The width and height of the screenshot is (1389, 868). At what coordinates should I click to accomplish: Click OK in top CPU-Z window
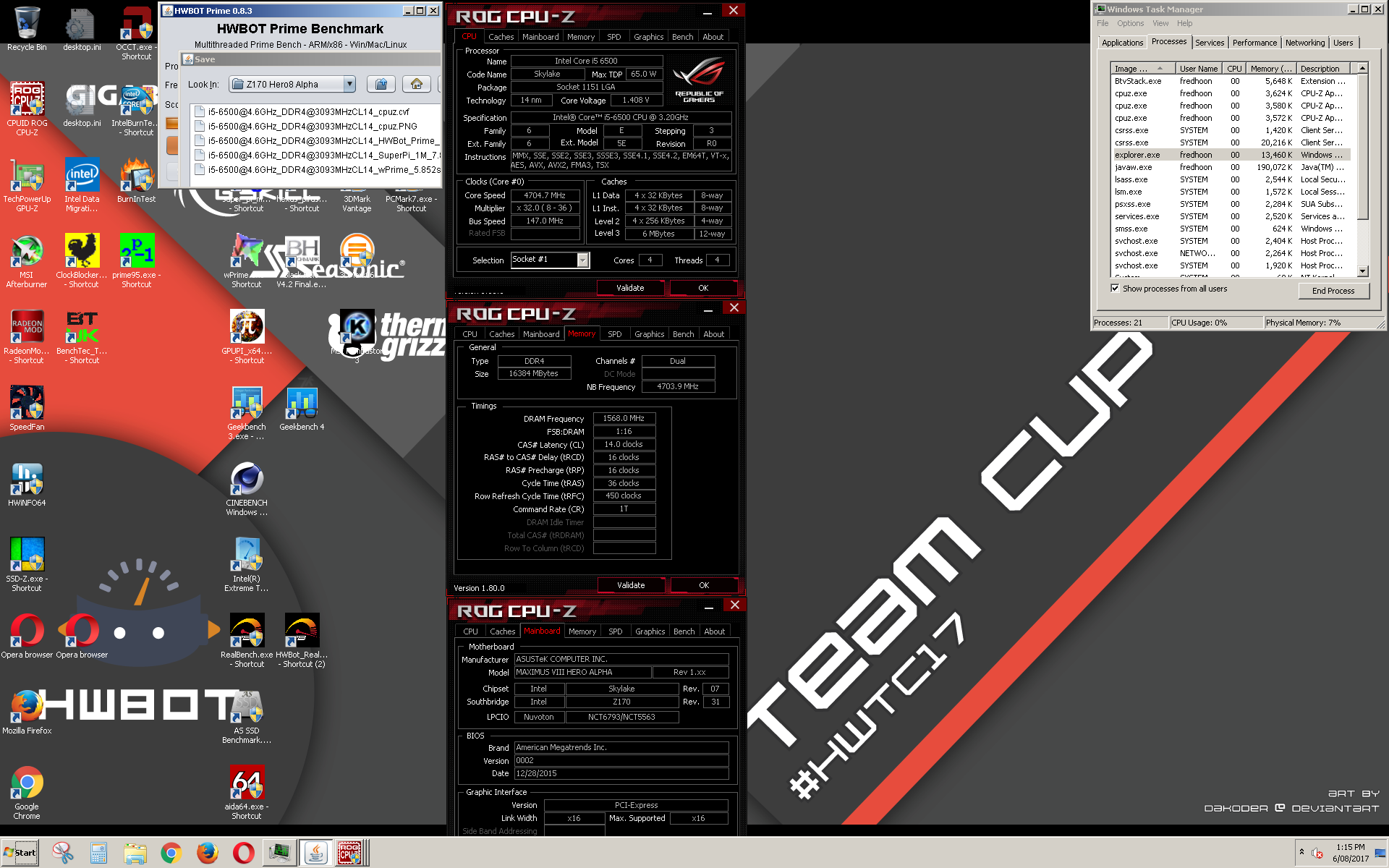[703, 288]
